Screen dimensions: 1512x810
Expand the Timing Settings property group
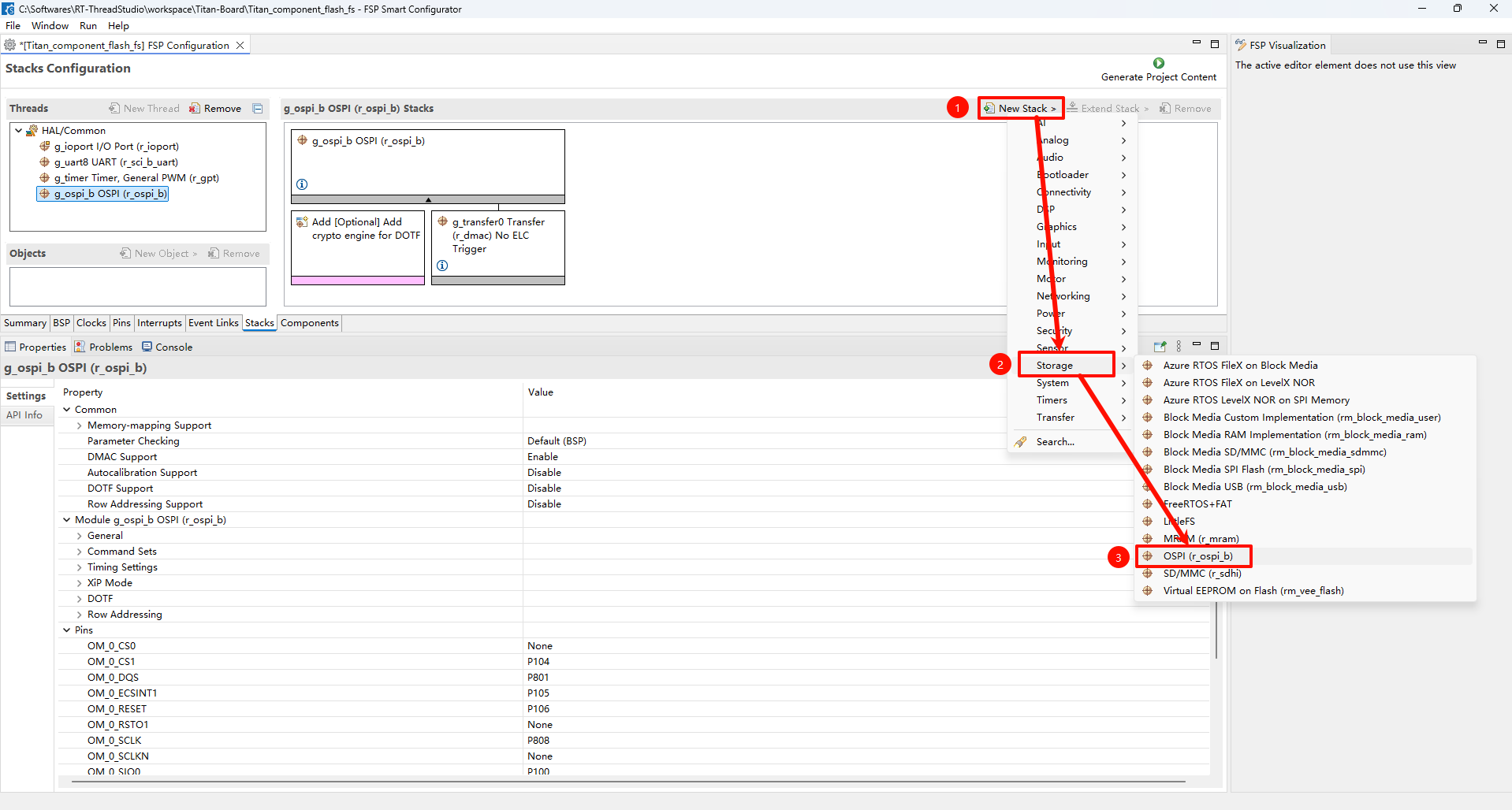point(80,567)
